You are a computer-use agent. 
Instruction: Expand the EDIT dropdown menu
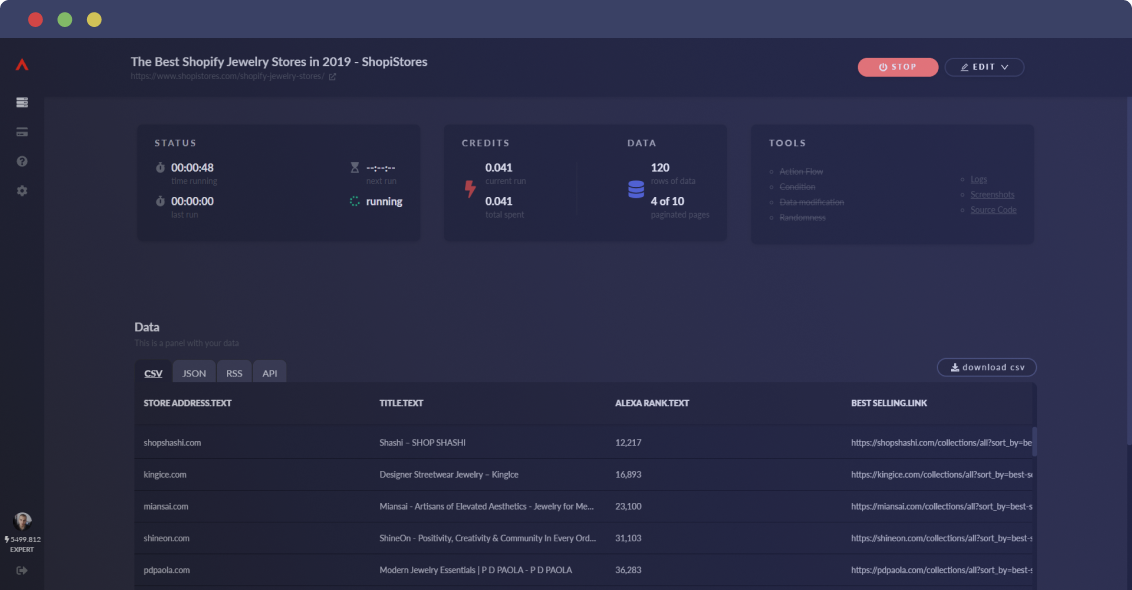[984, 67]
